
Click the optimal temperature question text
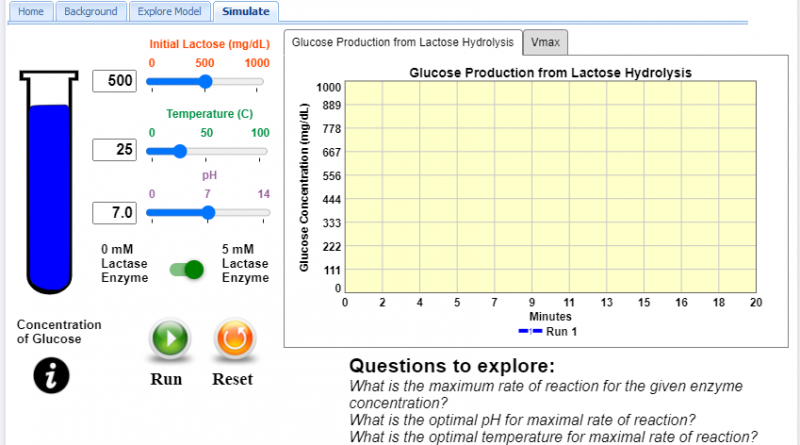click(x=553, y=437)
